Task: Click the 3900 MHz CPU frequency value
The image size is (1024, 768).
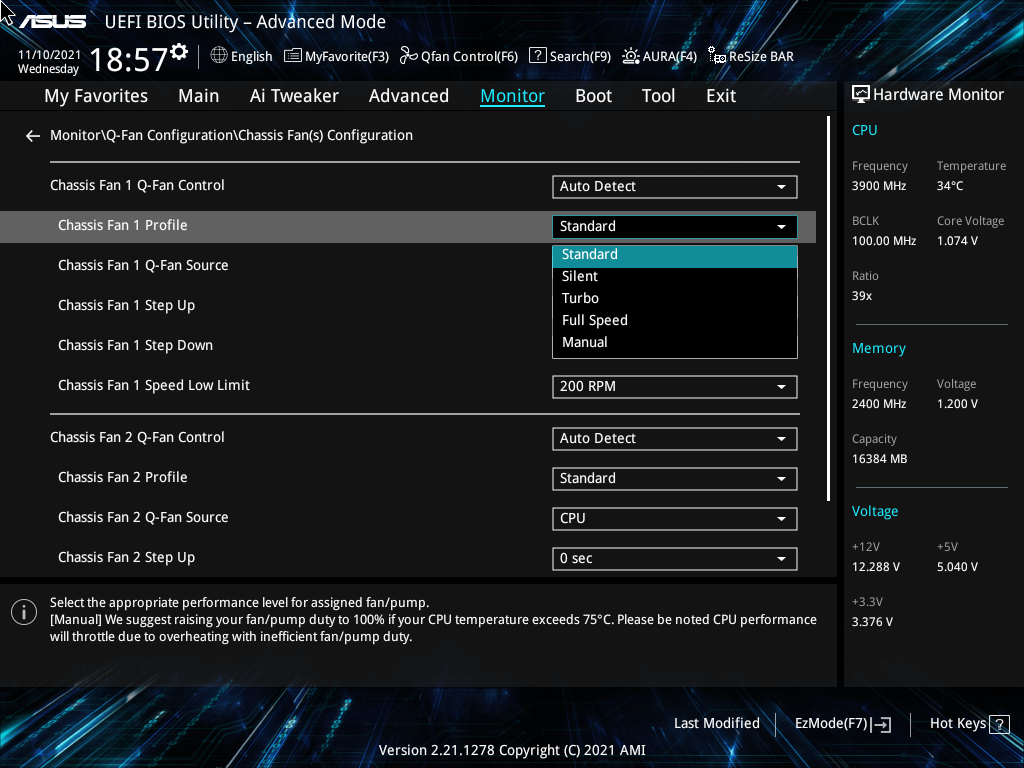Action: [x=879, y=186]
